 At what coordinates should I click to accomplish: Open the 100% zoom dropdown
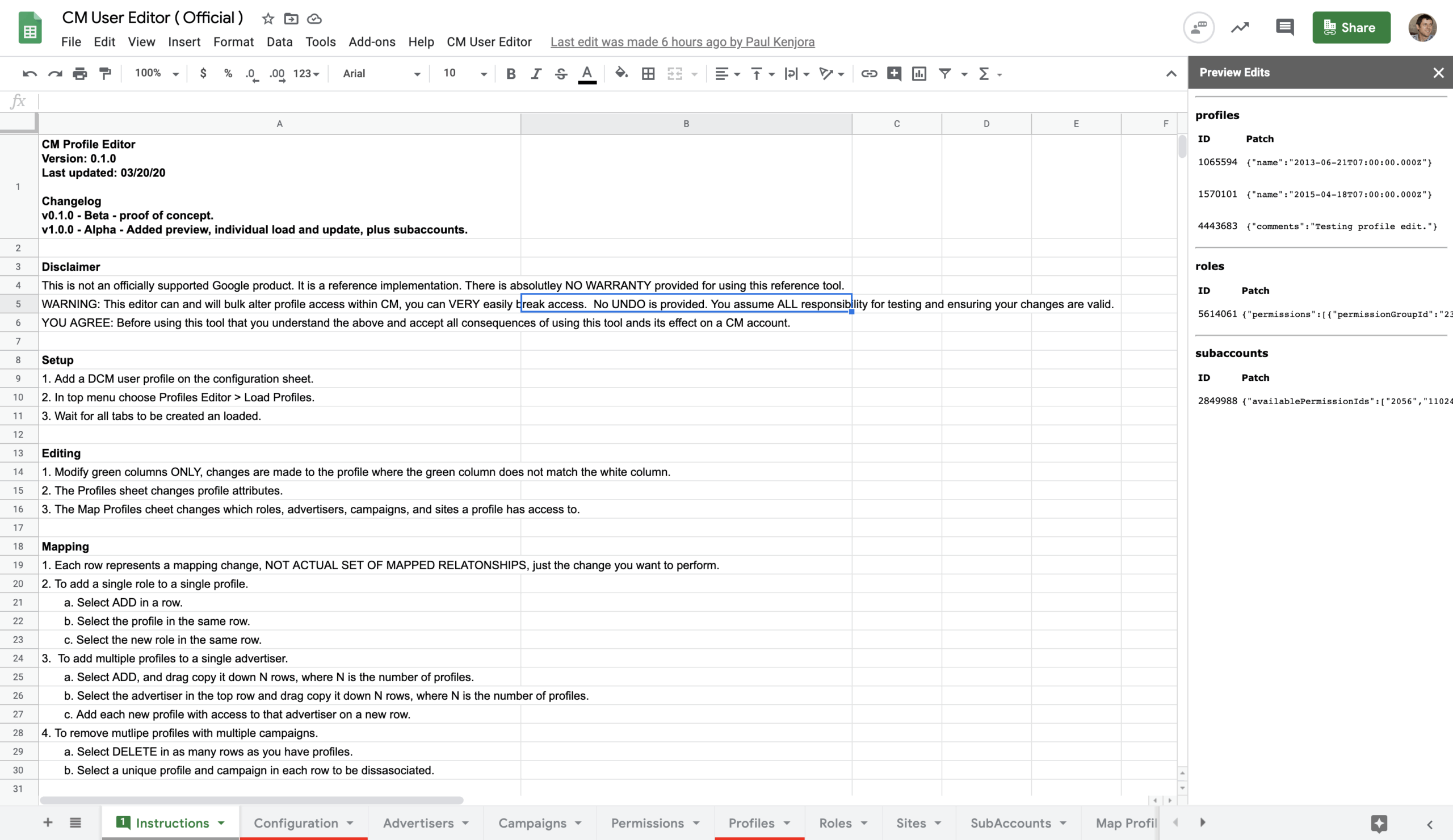[156, 73]
